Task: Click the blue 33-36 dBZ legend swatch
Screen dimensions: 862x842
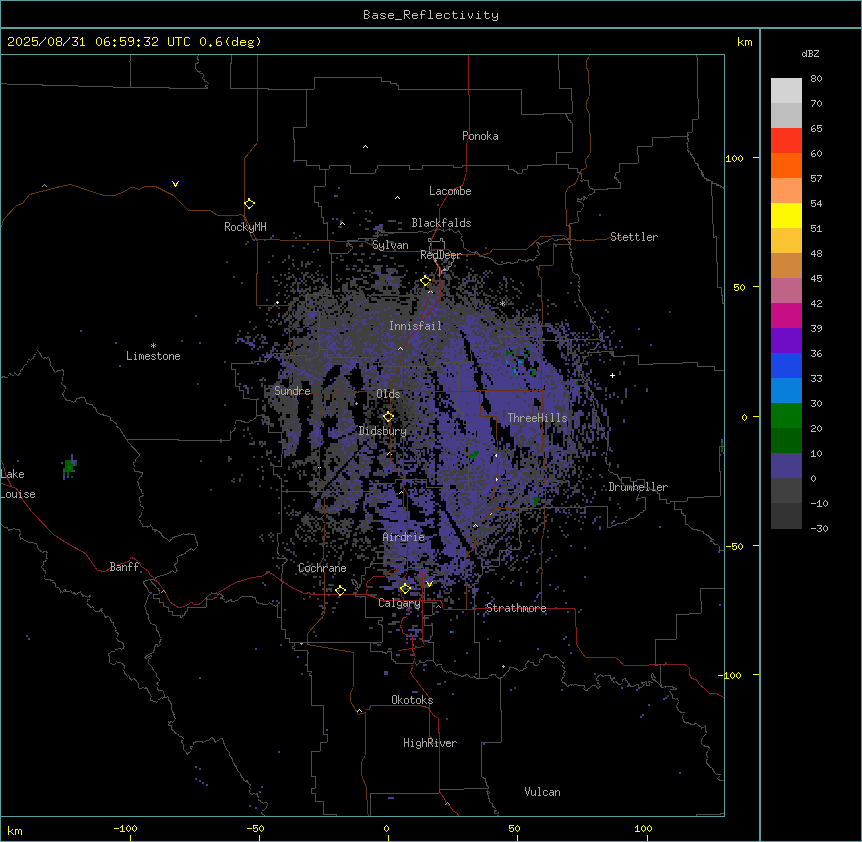Action: 786,365
